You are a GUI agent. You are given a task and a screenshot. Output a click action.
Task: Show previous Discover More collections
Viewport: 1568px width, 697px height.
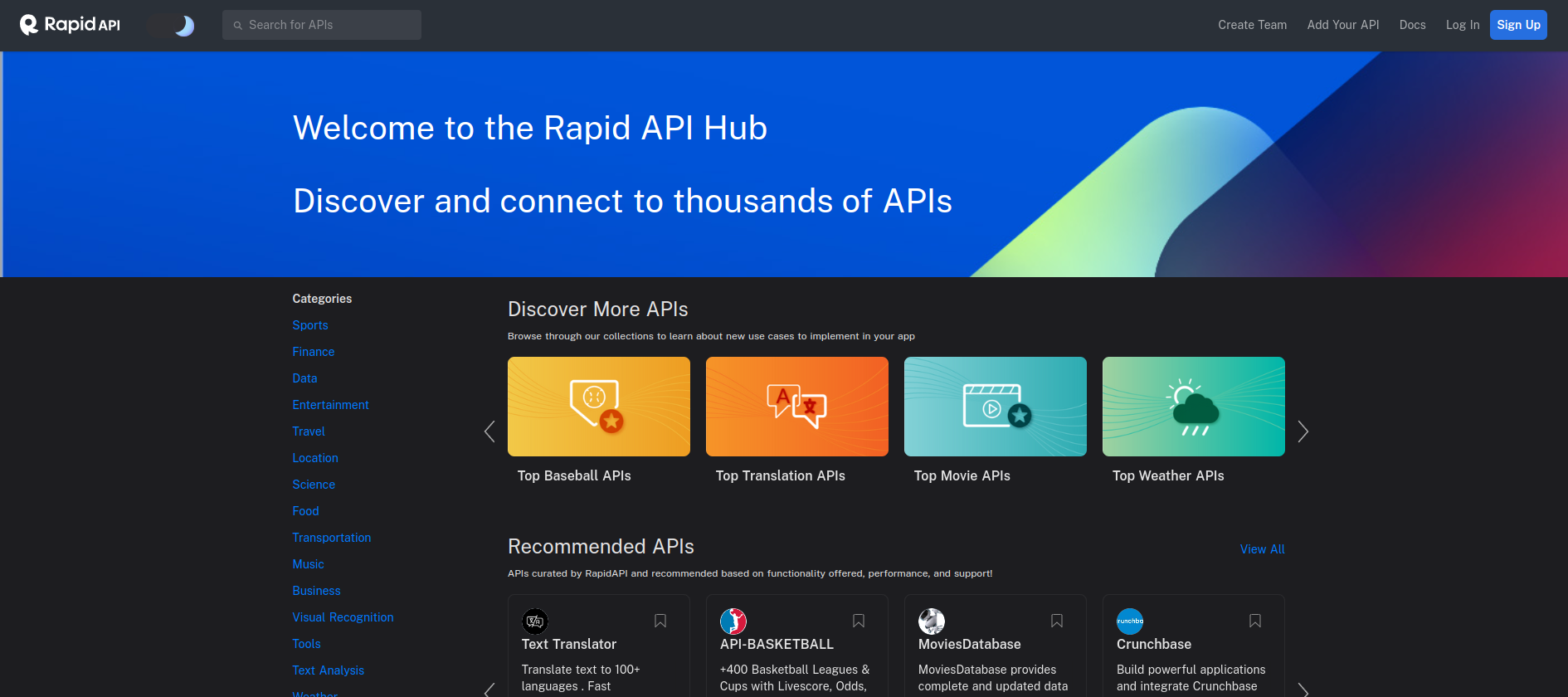(489, 431)
